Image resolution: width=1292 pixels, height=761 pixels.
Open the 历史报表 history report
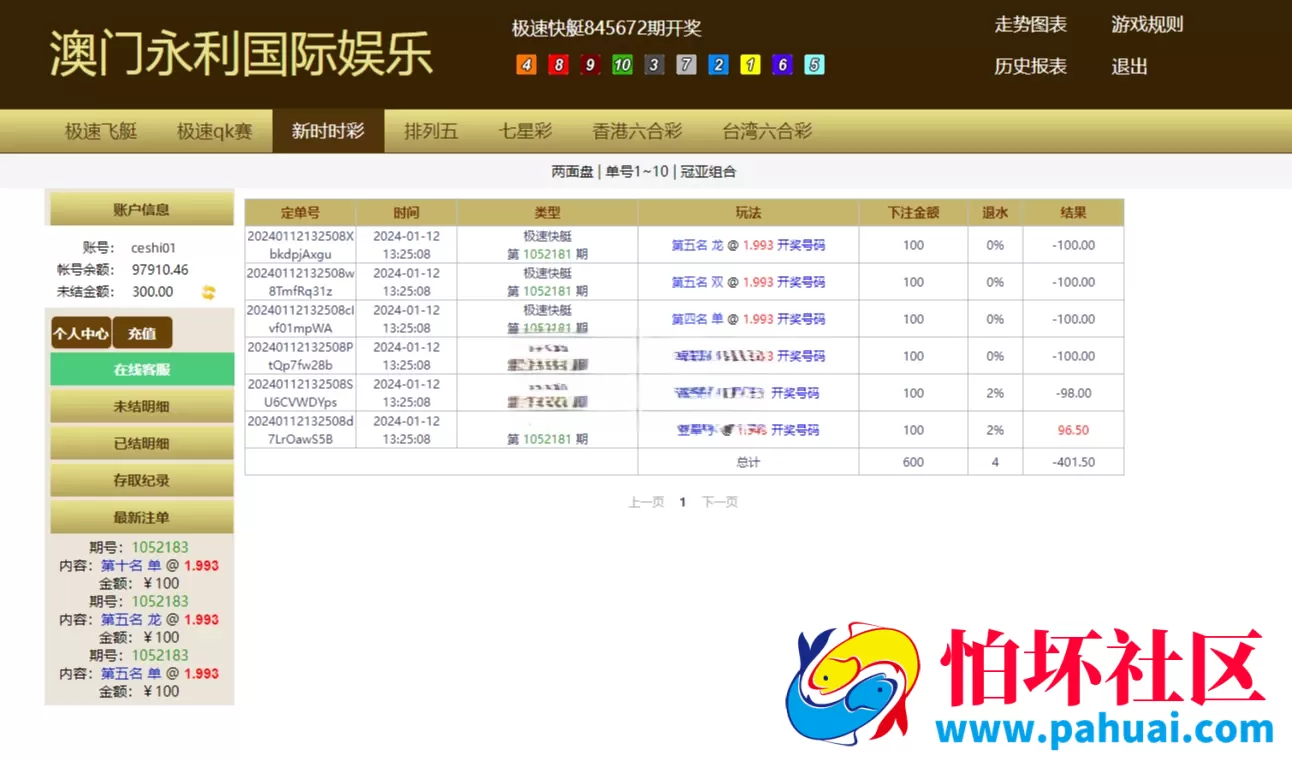(x=1030, y=66)
